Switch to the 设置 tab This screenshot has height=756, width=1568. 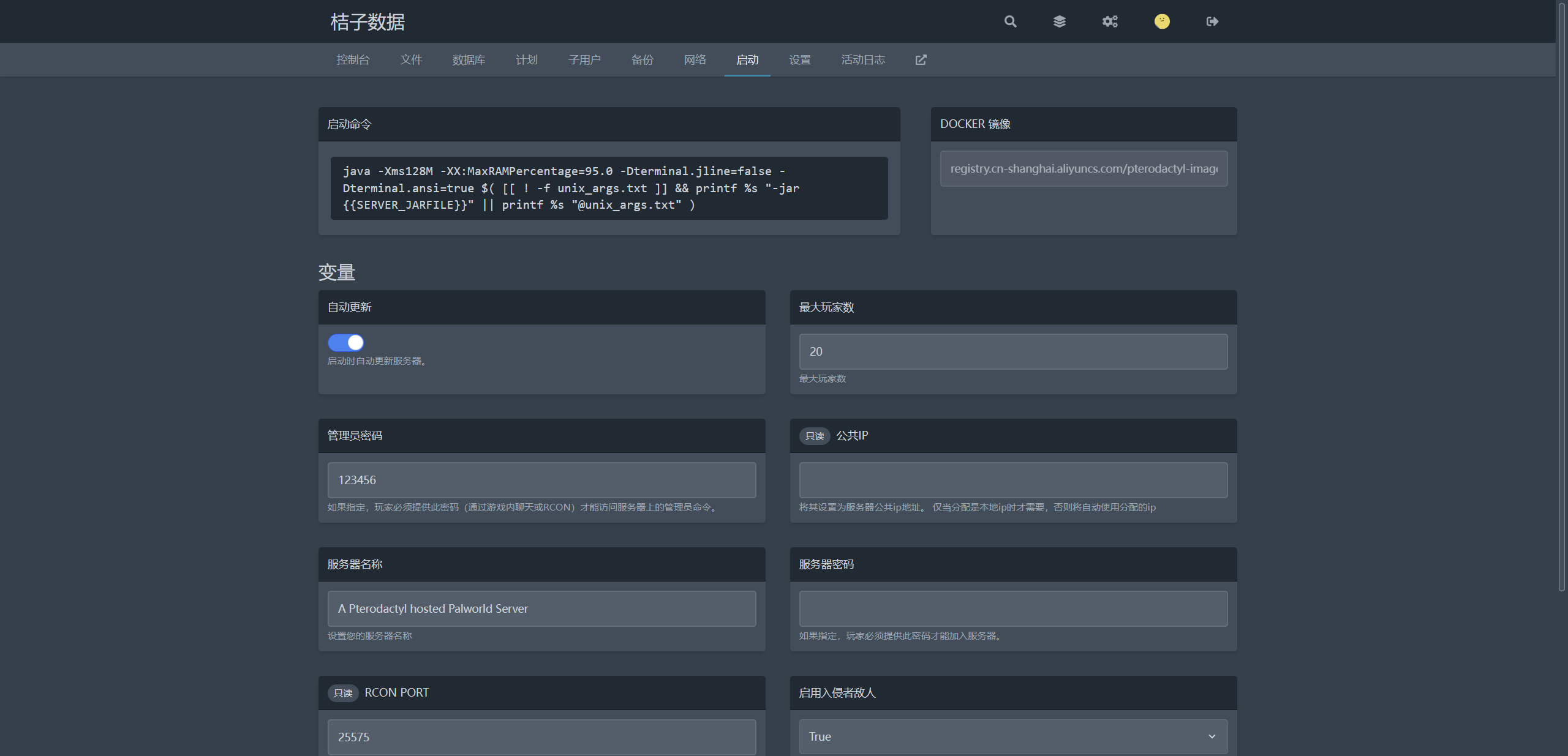[x=800, y=59]
